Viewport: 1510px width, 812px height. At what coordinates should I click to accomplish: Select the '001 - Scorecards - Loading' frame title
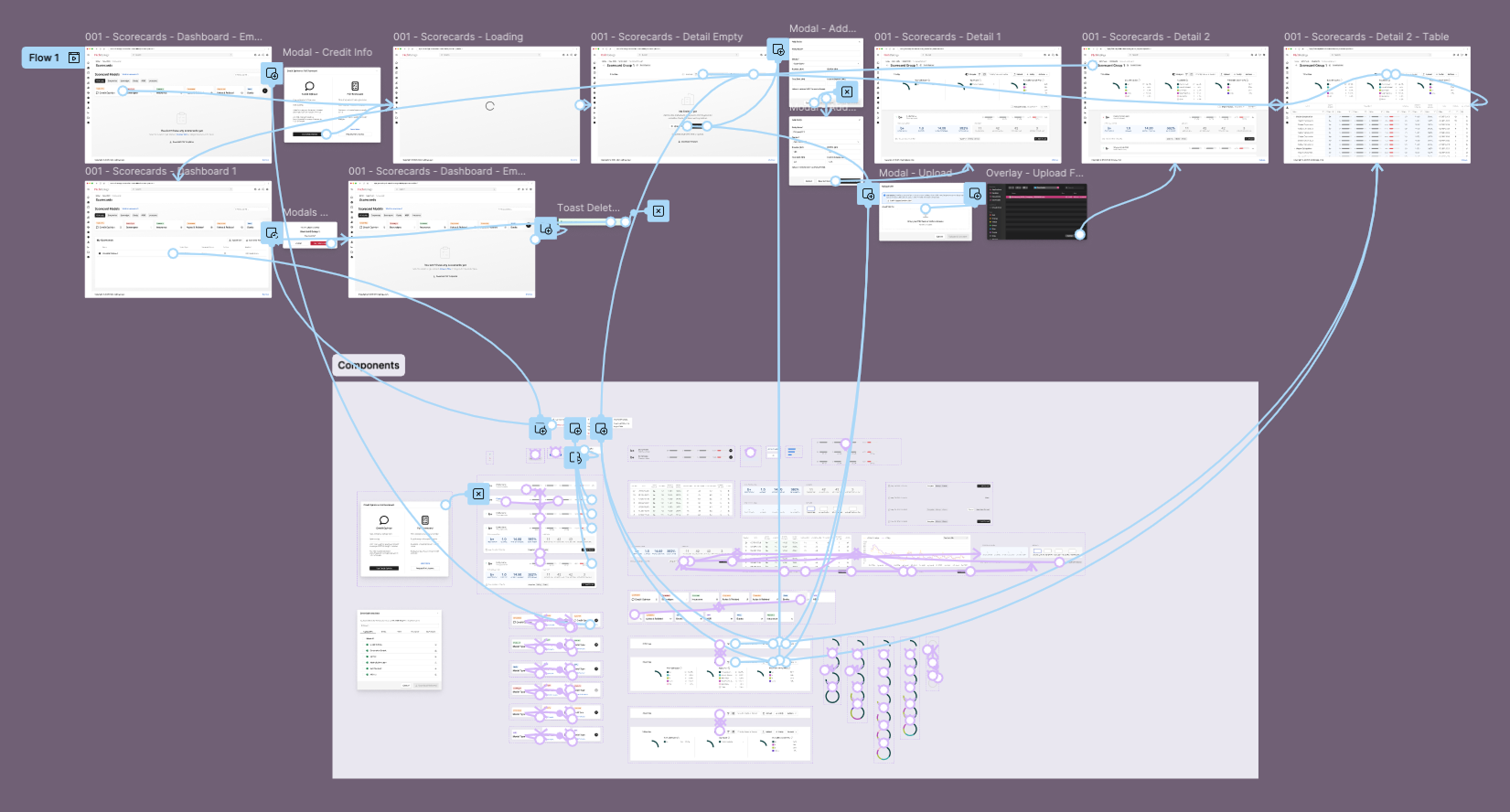click(458, 37)
